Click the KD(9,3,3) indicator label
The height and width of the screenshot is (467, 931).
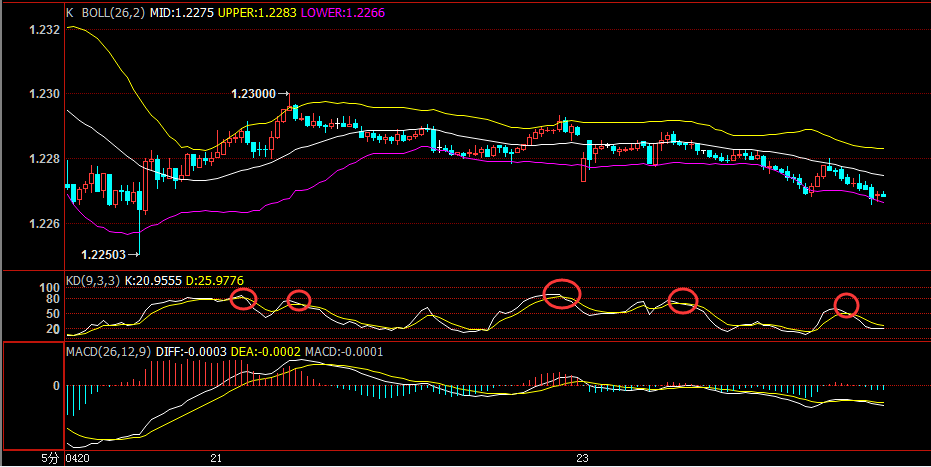point(93,281)
